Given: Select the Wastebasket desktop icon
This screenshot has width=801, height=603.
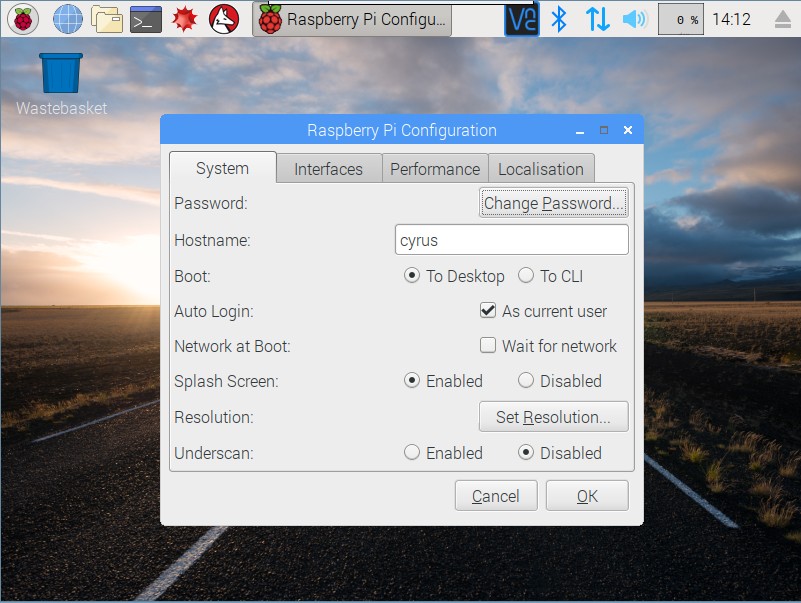Looking at the screenshot, I should [61, 84].
